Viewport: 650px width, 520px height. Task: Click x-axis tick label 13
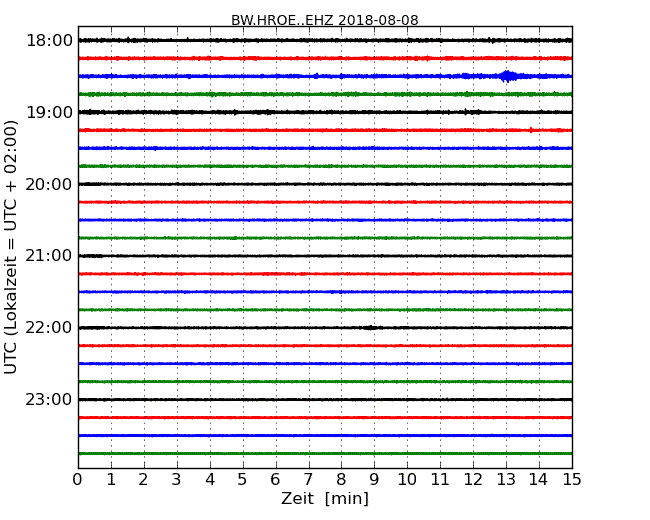coord(506,479)
